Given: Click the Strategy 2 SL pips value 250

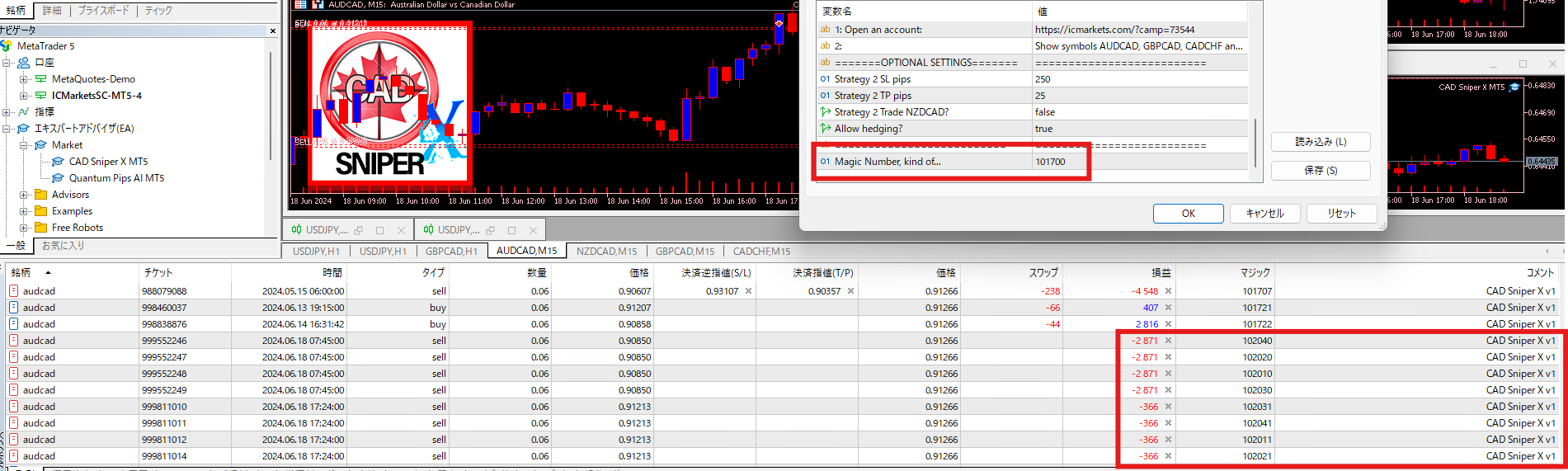Looking at the screenshot, I should [1140, 79].
